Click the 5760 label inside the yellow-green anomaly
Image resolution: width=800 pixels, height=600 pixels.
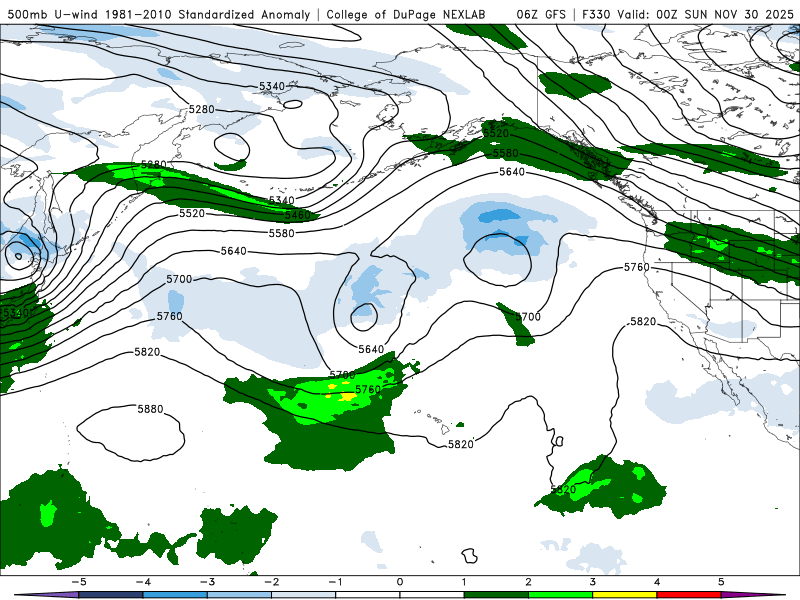pos(368,390)
